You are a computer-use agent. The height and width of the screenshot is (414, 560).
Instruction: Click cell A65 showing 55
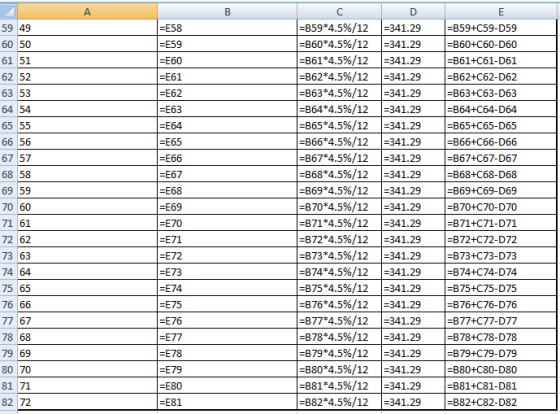[88, 126]
